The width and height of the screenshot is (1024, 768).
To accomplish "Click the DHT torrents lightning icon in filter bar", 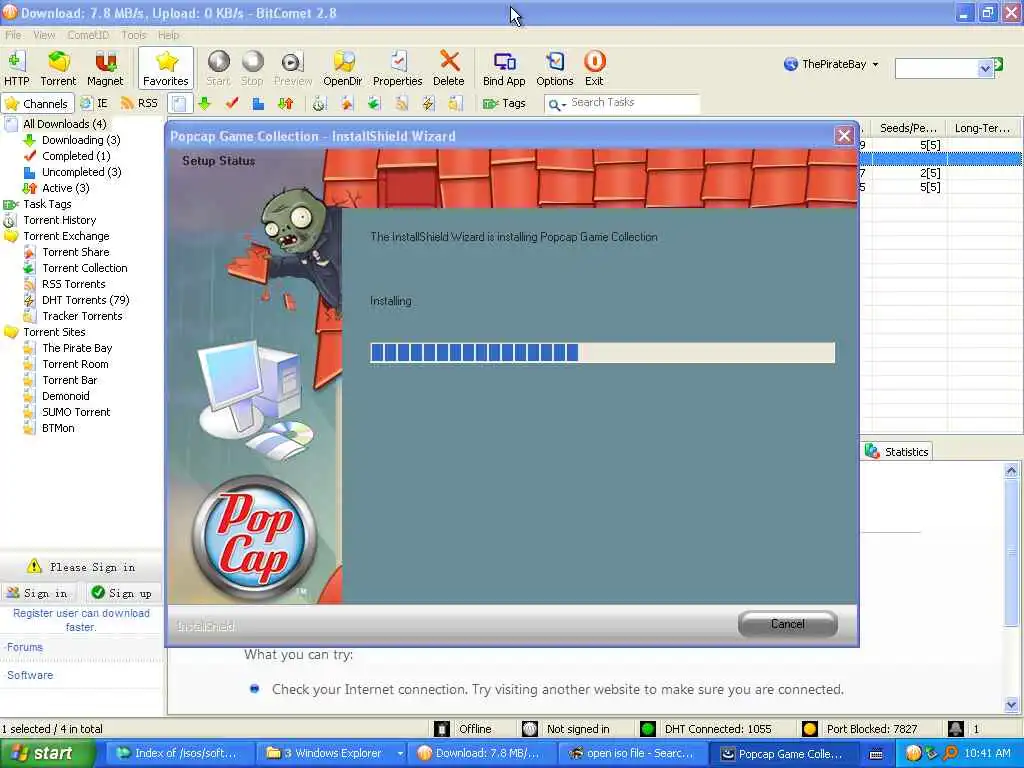I will (x=428, y=103).
